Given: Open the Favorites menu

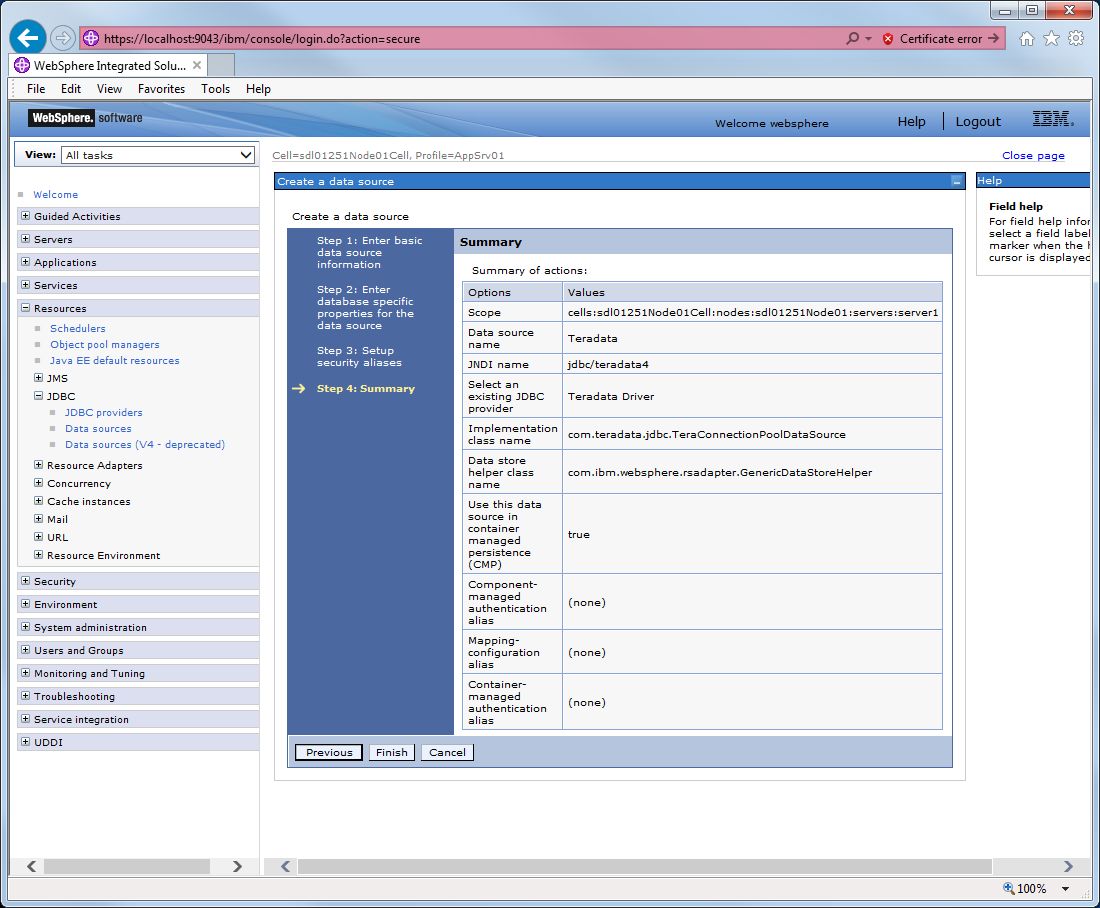Looking at the screenshot, I should 161,89.
